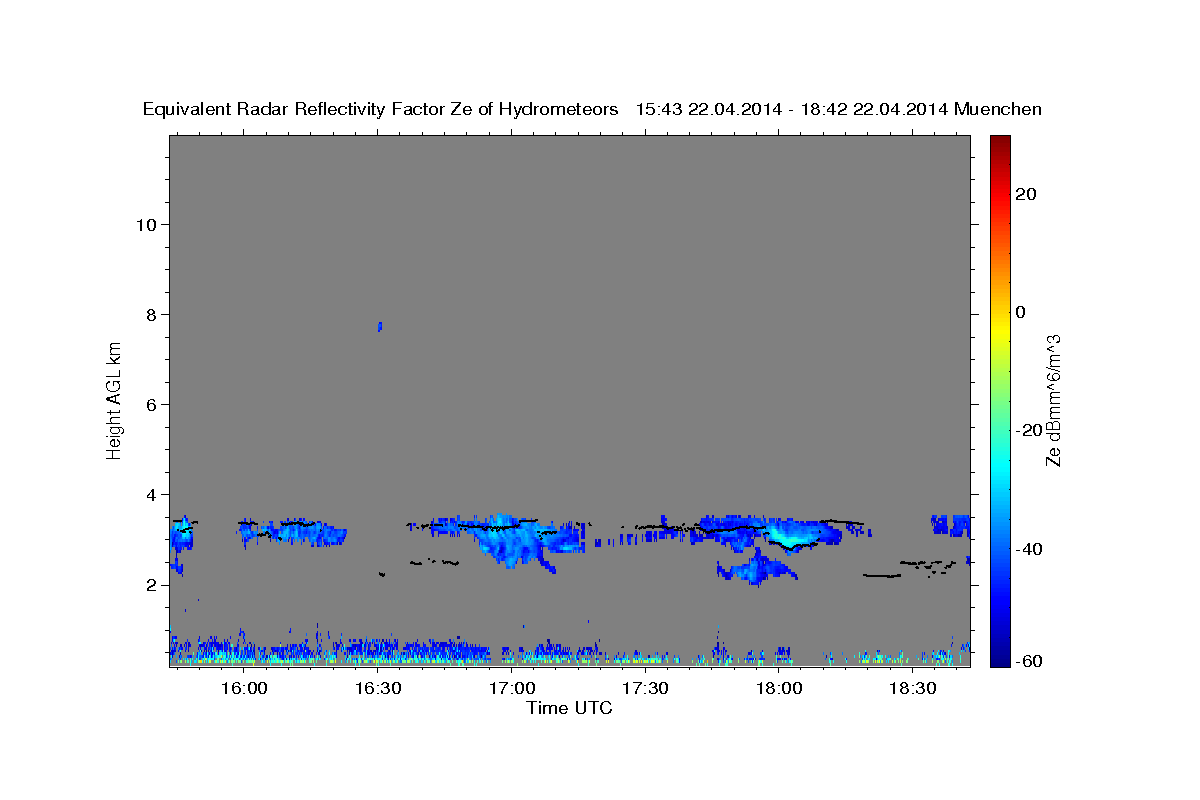Click the 'Ze dBmm^6/m^3' colorbar unit label
This screenshot has height=800, width=1200.
(x=1053, y=400)
